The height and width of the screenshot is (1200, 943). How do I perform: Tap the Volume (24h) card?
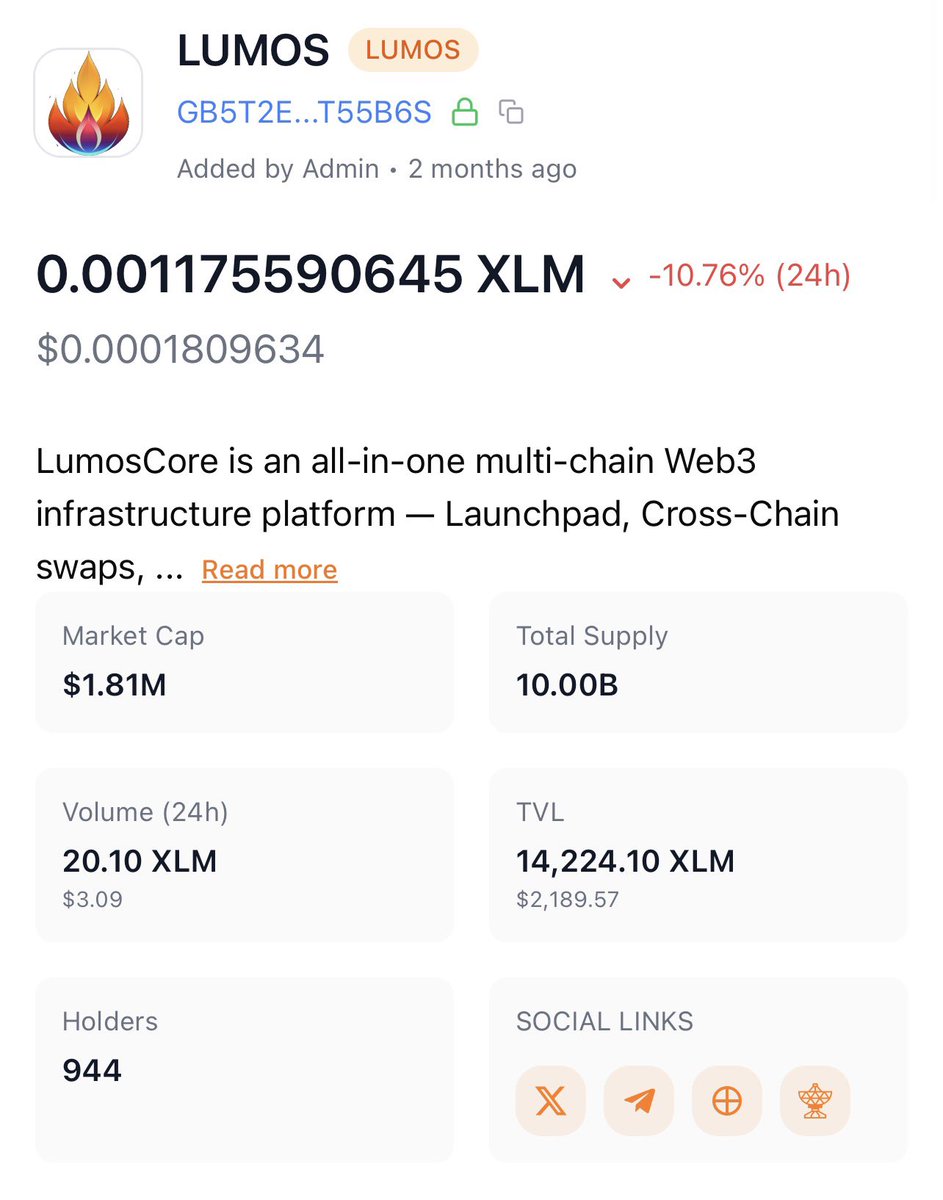pos(244,854)
